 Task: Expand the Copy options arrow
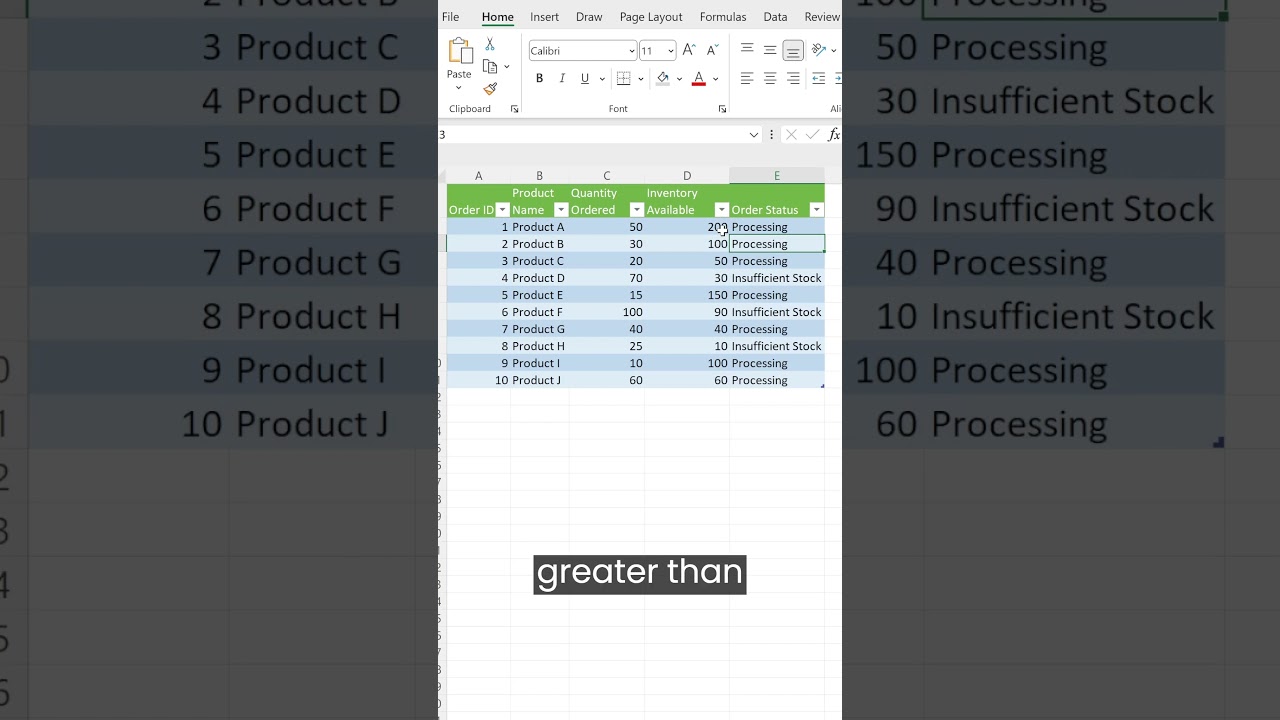(507, 67)
